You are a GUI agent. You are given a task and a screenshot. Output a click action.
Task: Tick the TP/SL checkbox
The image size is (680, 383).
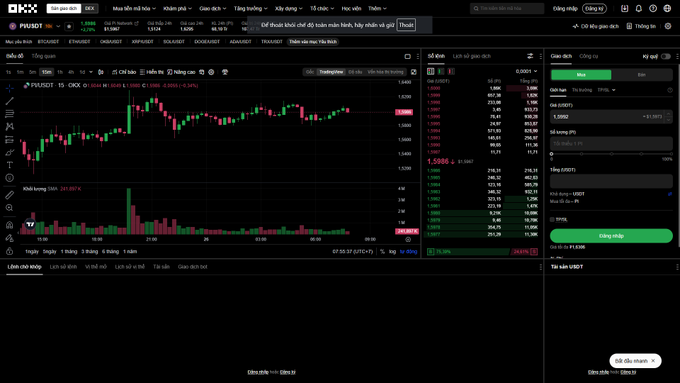point(552,219)
